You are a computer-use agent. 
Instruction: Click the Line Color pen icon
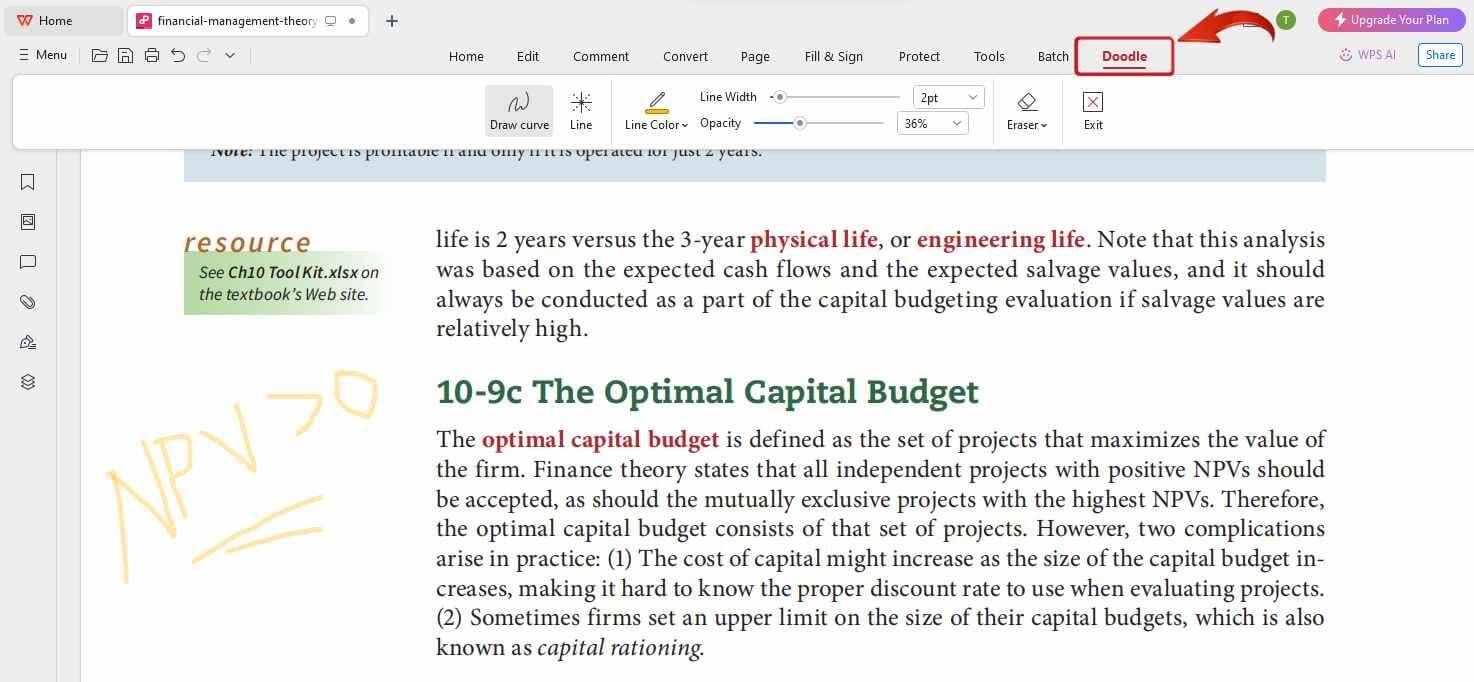[656, 102]
